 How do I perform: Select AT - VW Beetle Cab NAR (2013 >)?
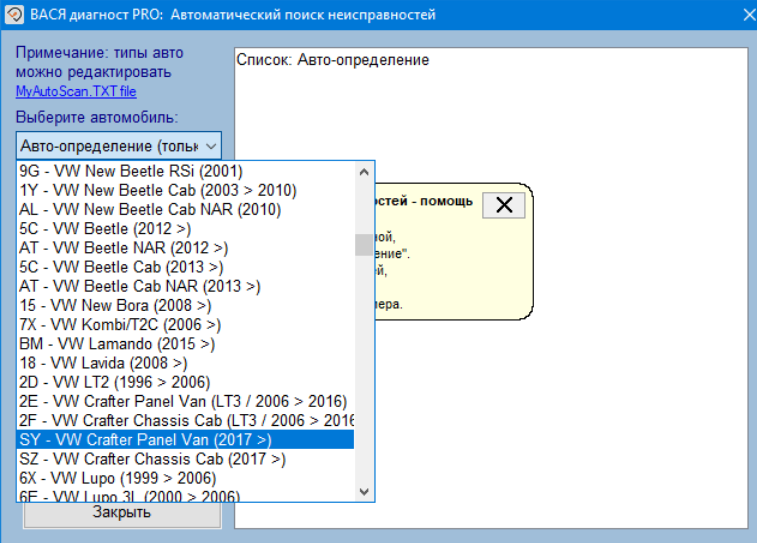point(185,286)
